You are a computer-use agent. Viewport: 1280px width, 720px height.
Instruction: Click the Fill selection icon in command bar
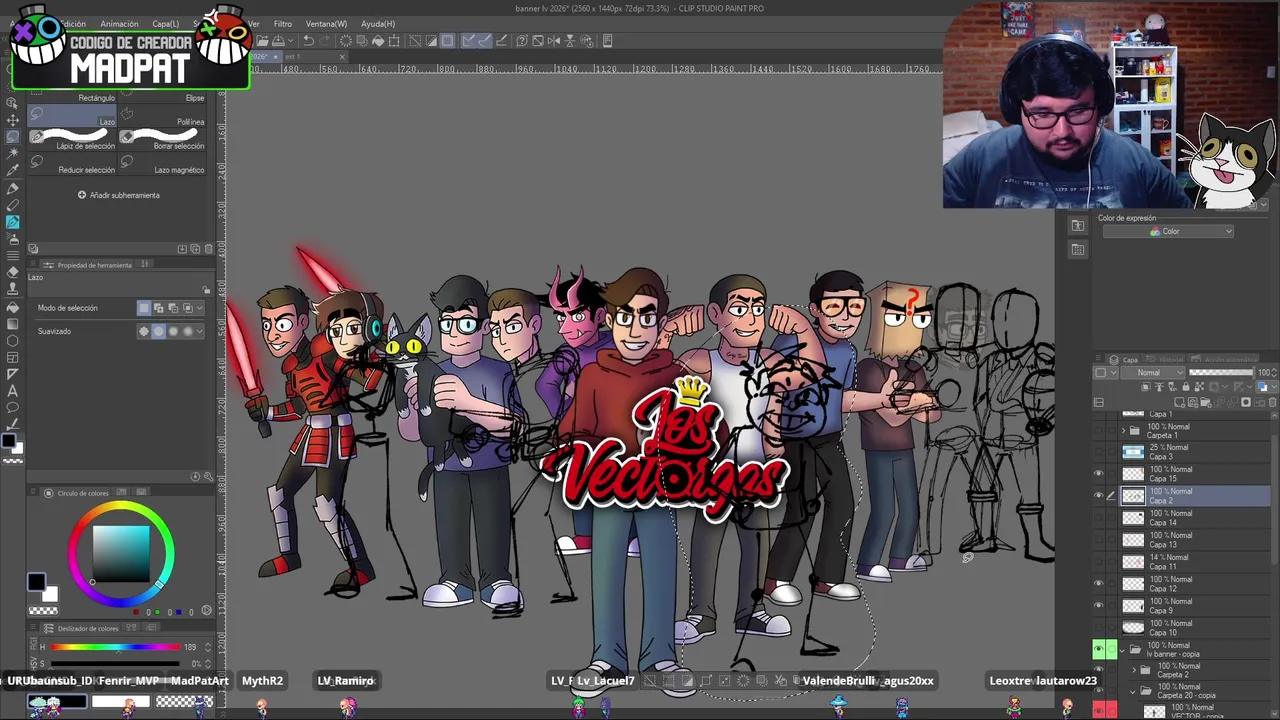coord(378,41)
